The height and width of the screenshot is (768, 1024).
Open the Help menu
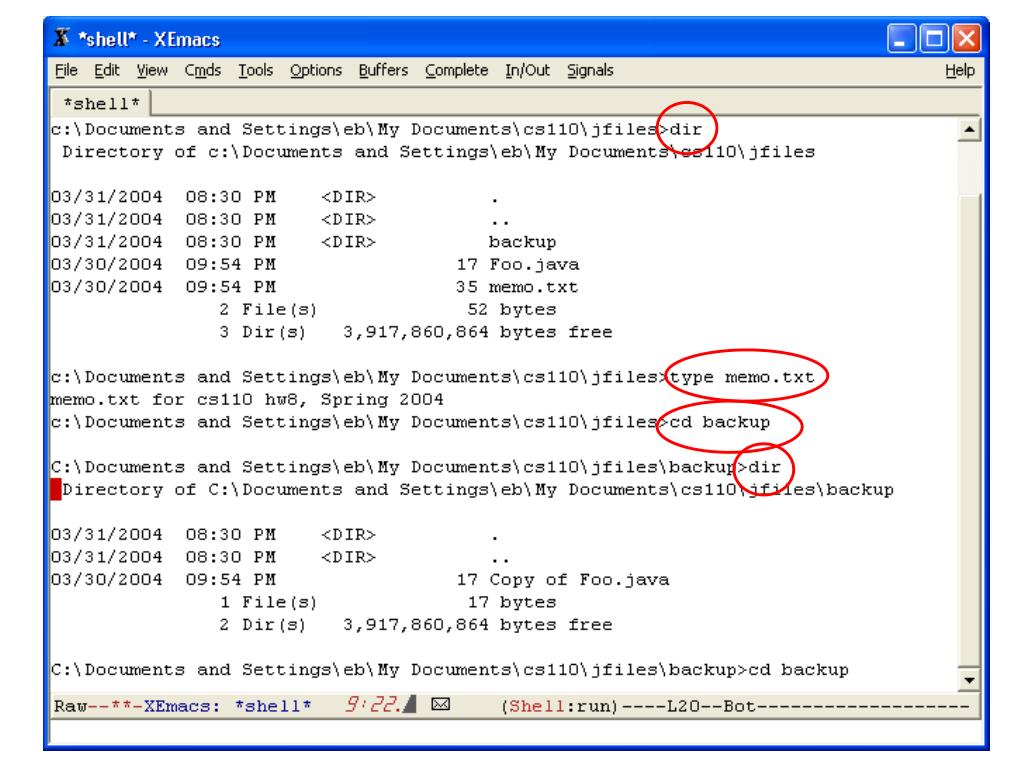[x=960, y=71]
